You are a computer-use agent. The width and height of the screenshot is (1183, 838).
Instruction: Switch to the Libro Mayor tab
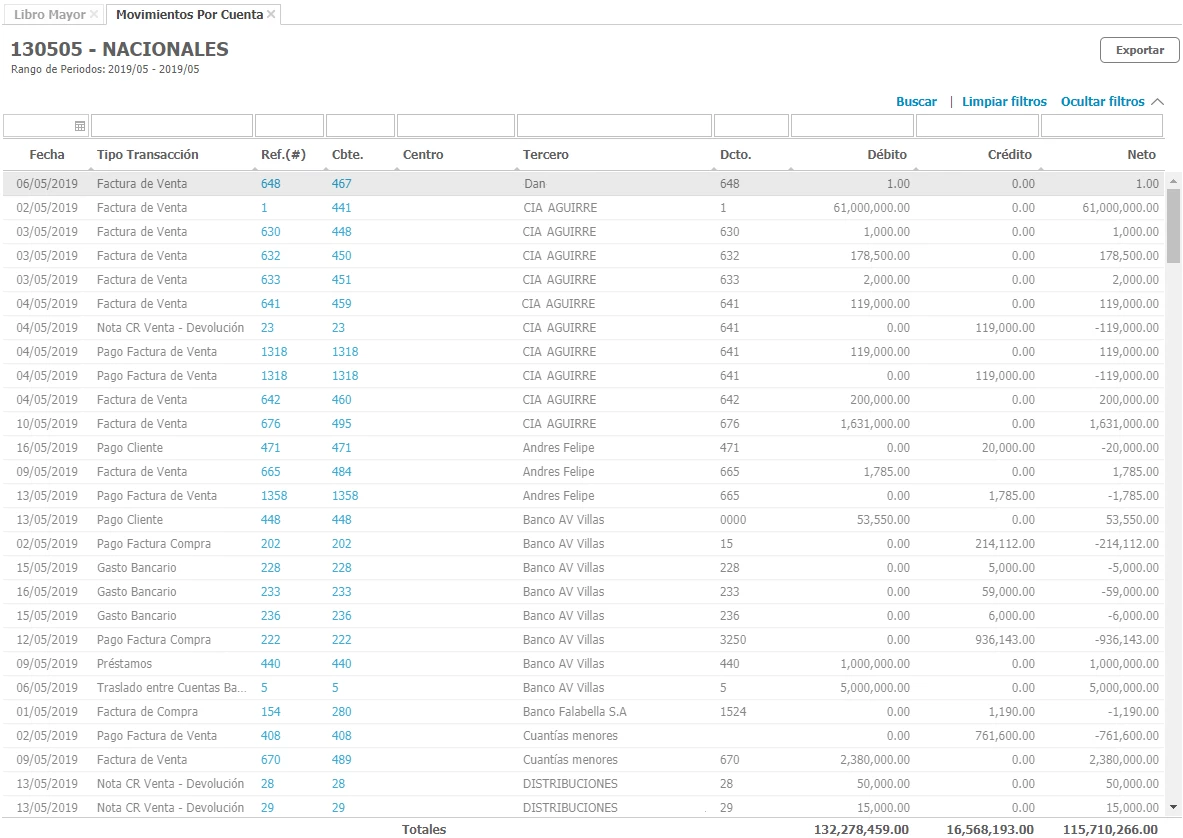coord(50,15)
